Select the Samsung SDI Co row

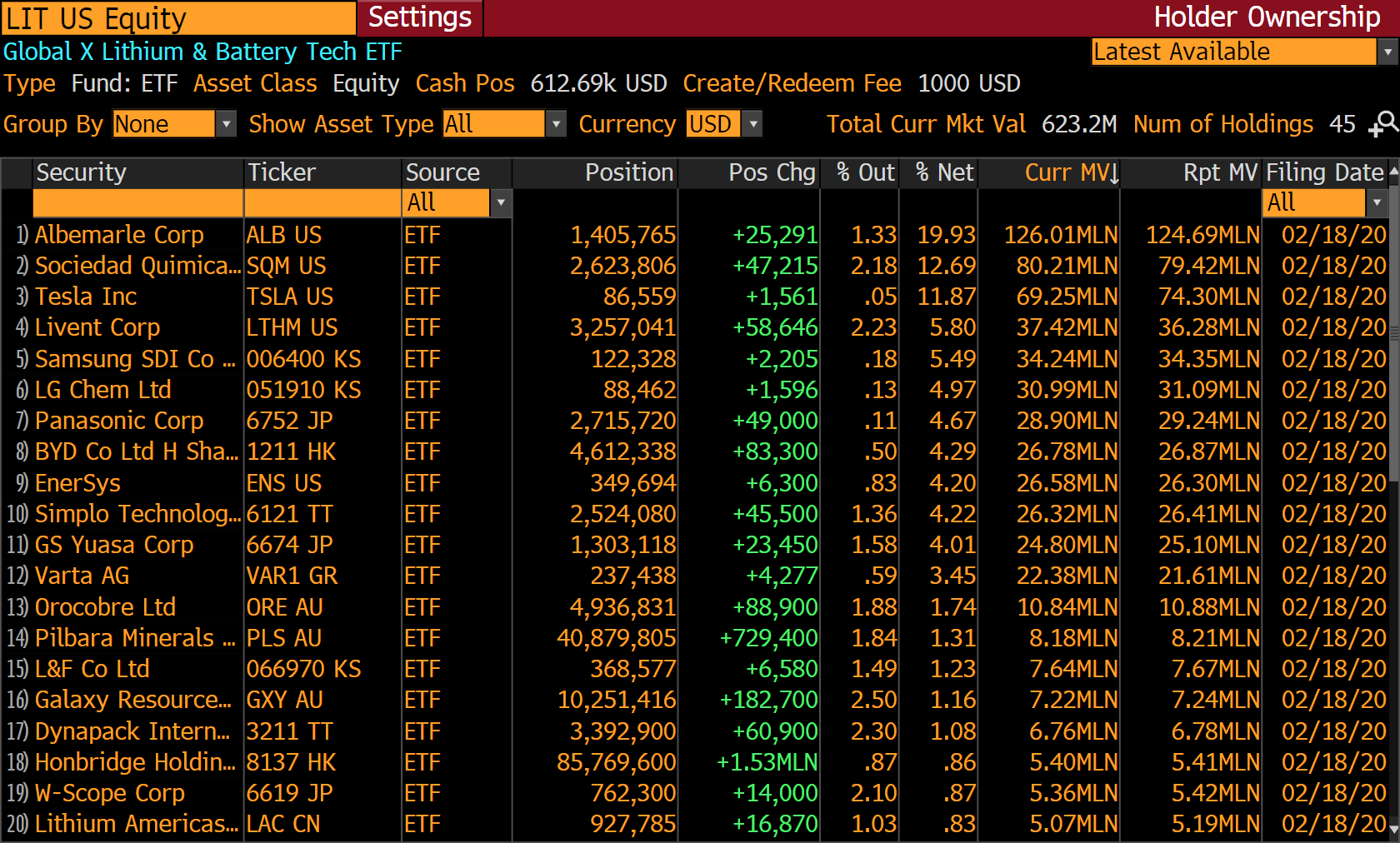pos(694,359)
